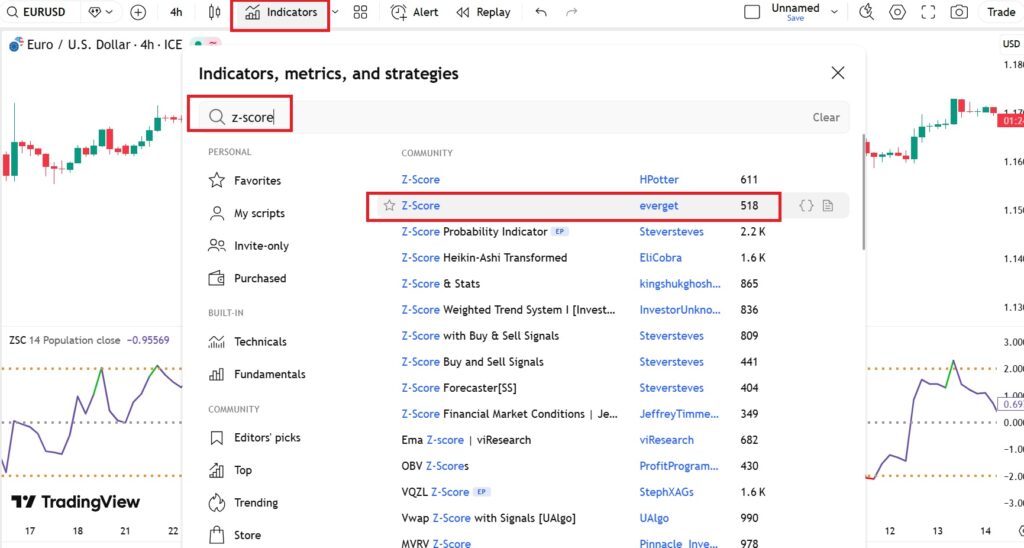
Task: Click the z-score search input field
Action: pyautogui.click(x=500, y=117)
